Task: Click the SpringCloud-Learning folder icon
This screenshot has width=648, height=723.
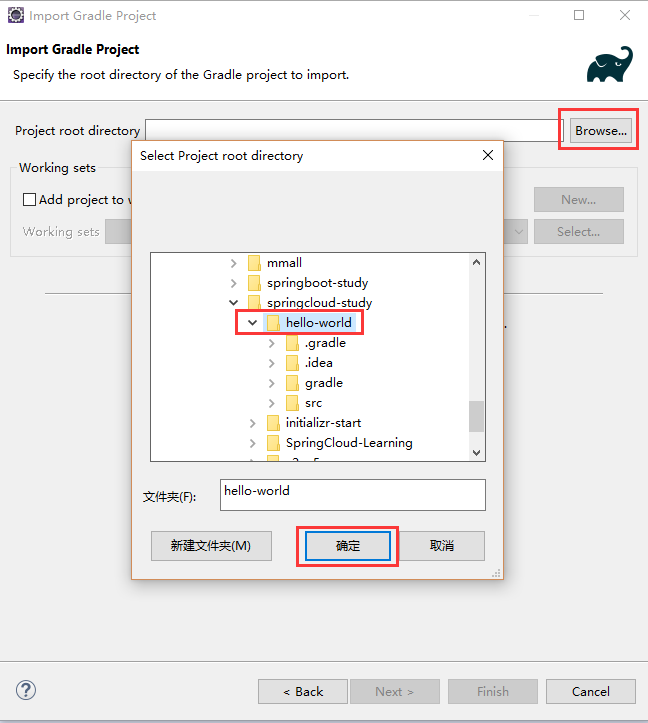Action: [x=273, y=443]
